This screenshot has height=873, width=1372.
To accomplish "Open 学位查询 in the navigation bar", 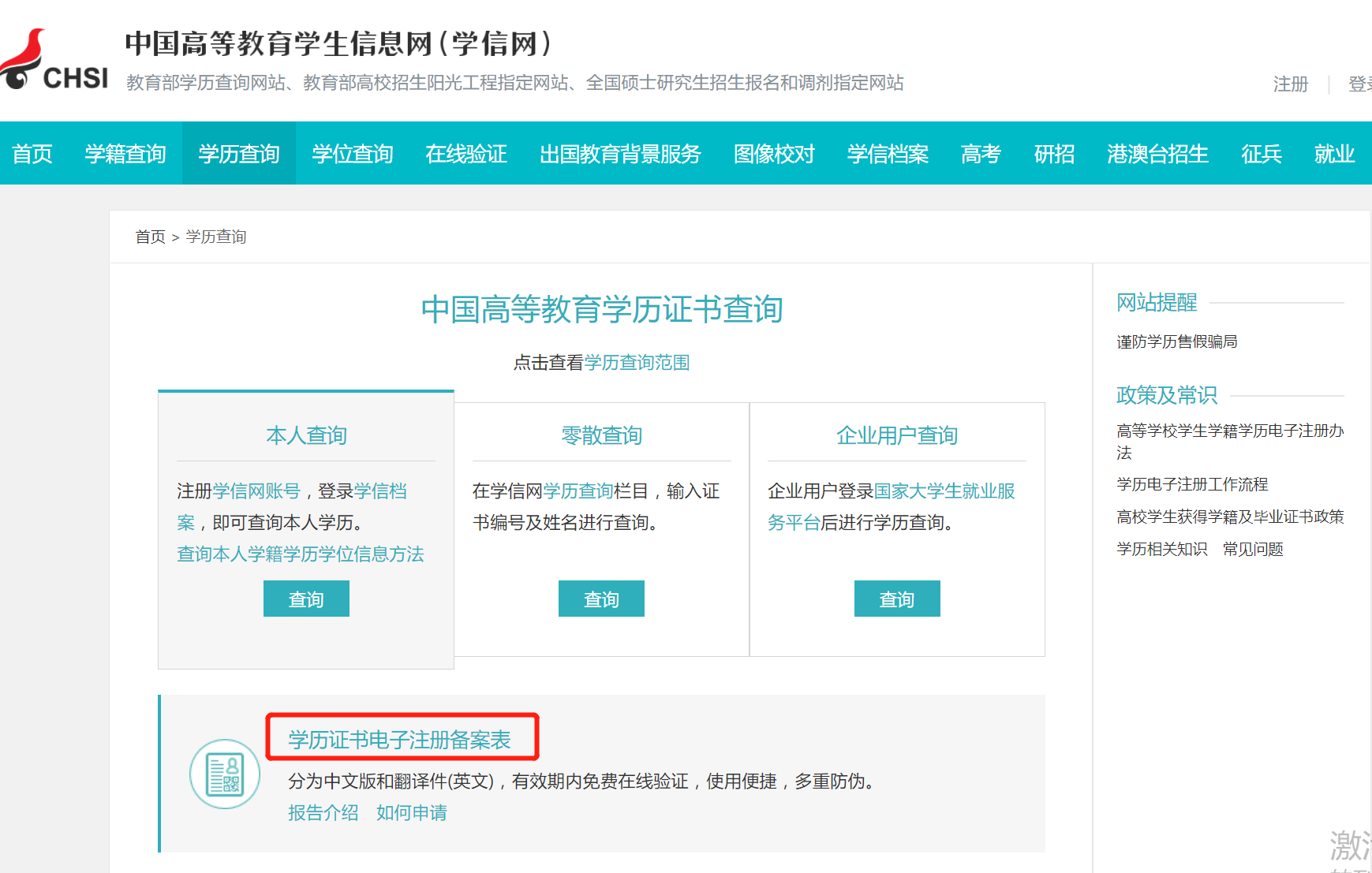I will [x=353, y=154].
